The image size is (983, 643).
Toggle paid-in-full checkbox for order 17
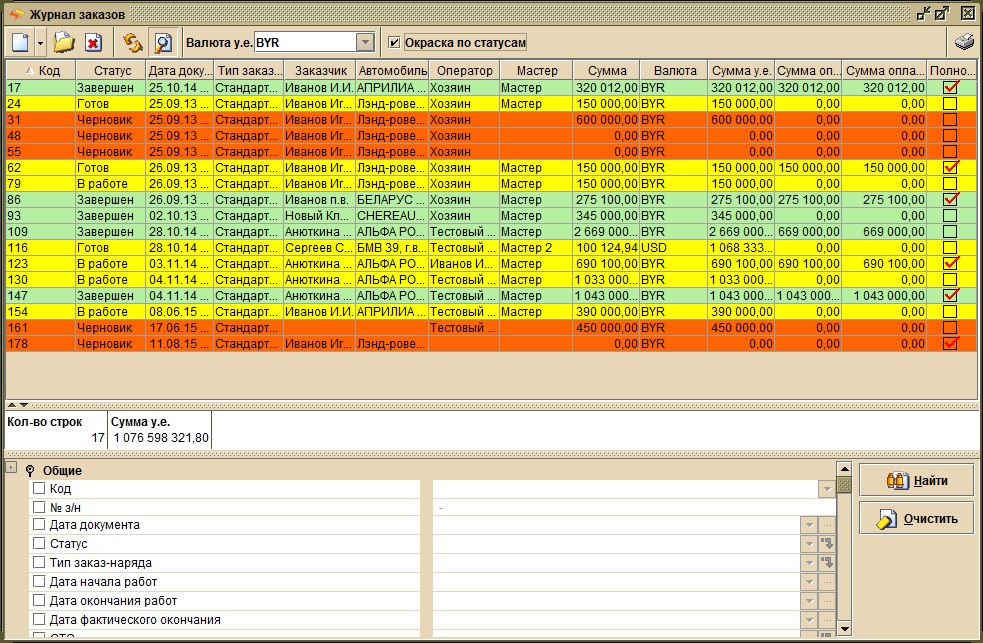(x=950, y=88)
